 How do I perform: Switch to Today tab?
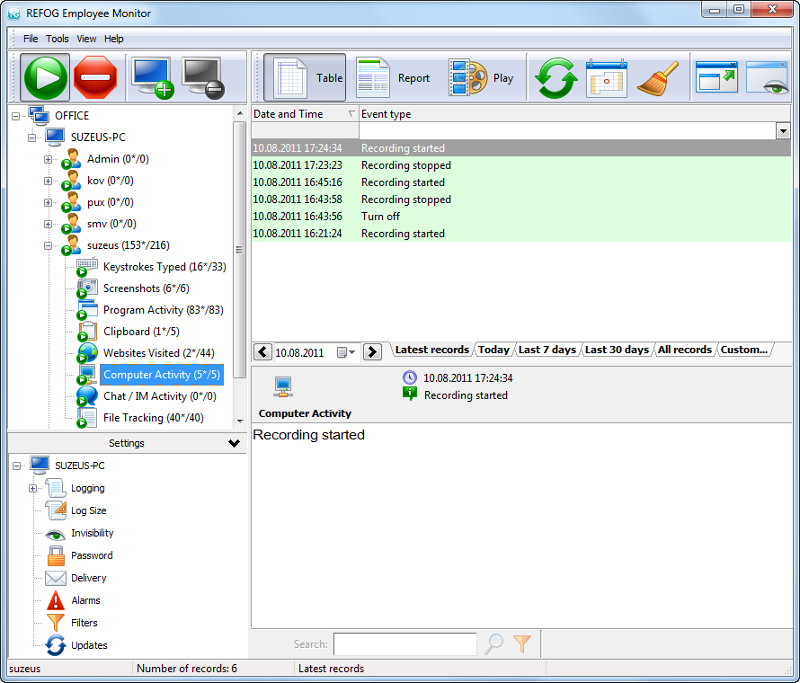tap(493, 350)
